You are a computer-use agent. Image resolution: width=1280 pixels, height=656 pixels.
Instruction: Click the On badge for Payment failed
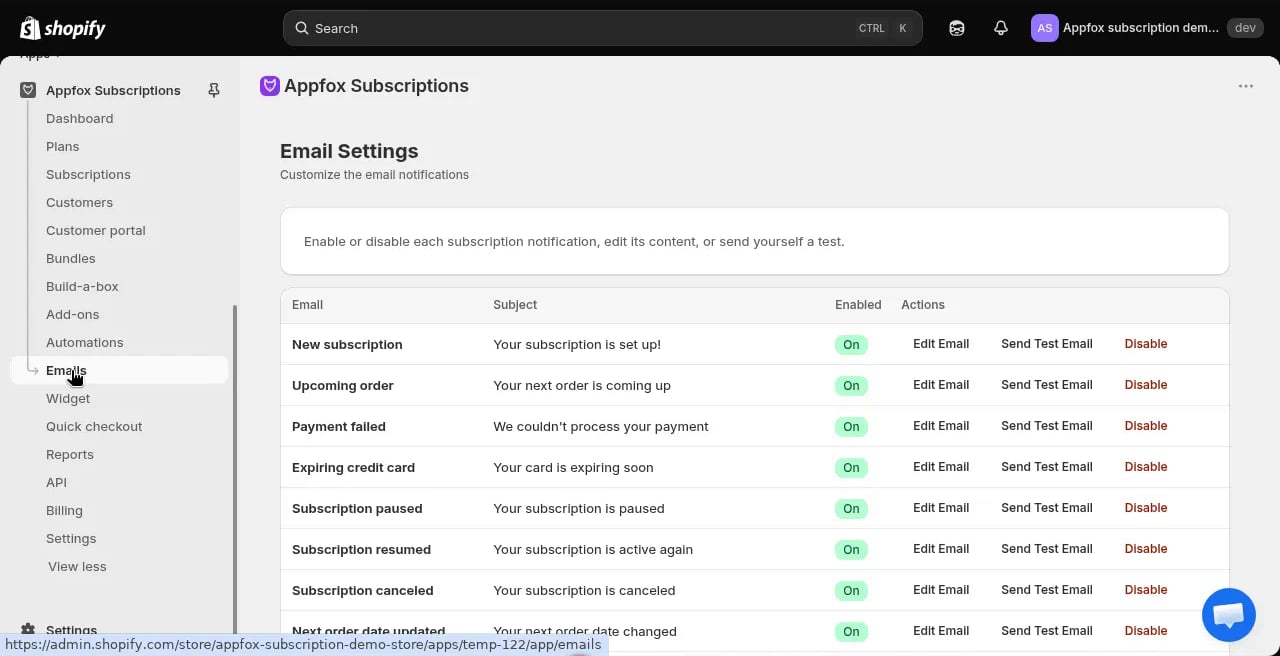tap(851, 427)
